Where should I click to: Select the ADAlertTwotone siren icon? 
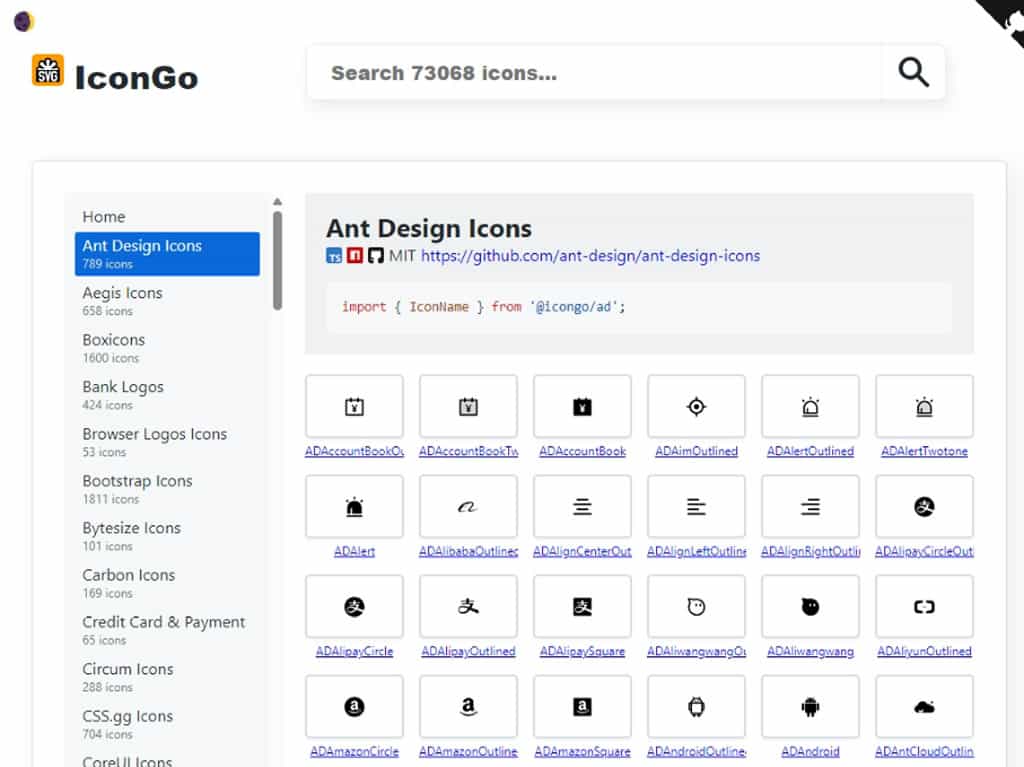[924, 406]
